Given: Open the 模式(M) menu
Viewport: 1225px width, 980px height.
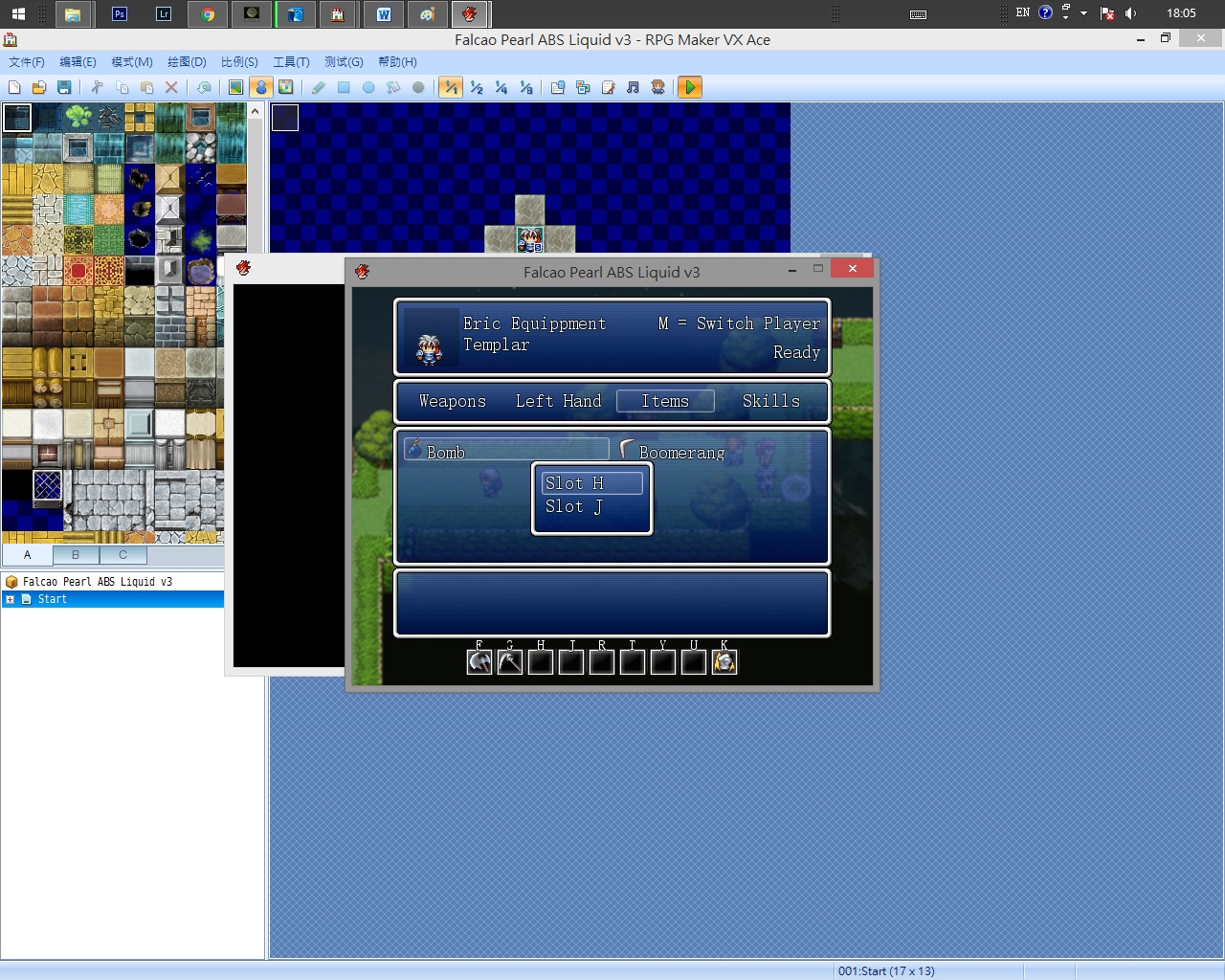Looking at the screenshot, I should click(x=132, y=61).
